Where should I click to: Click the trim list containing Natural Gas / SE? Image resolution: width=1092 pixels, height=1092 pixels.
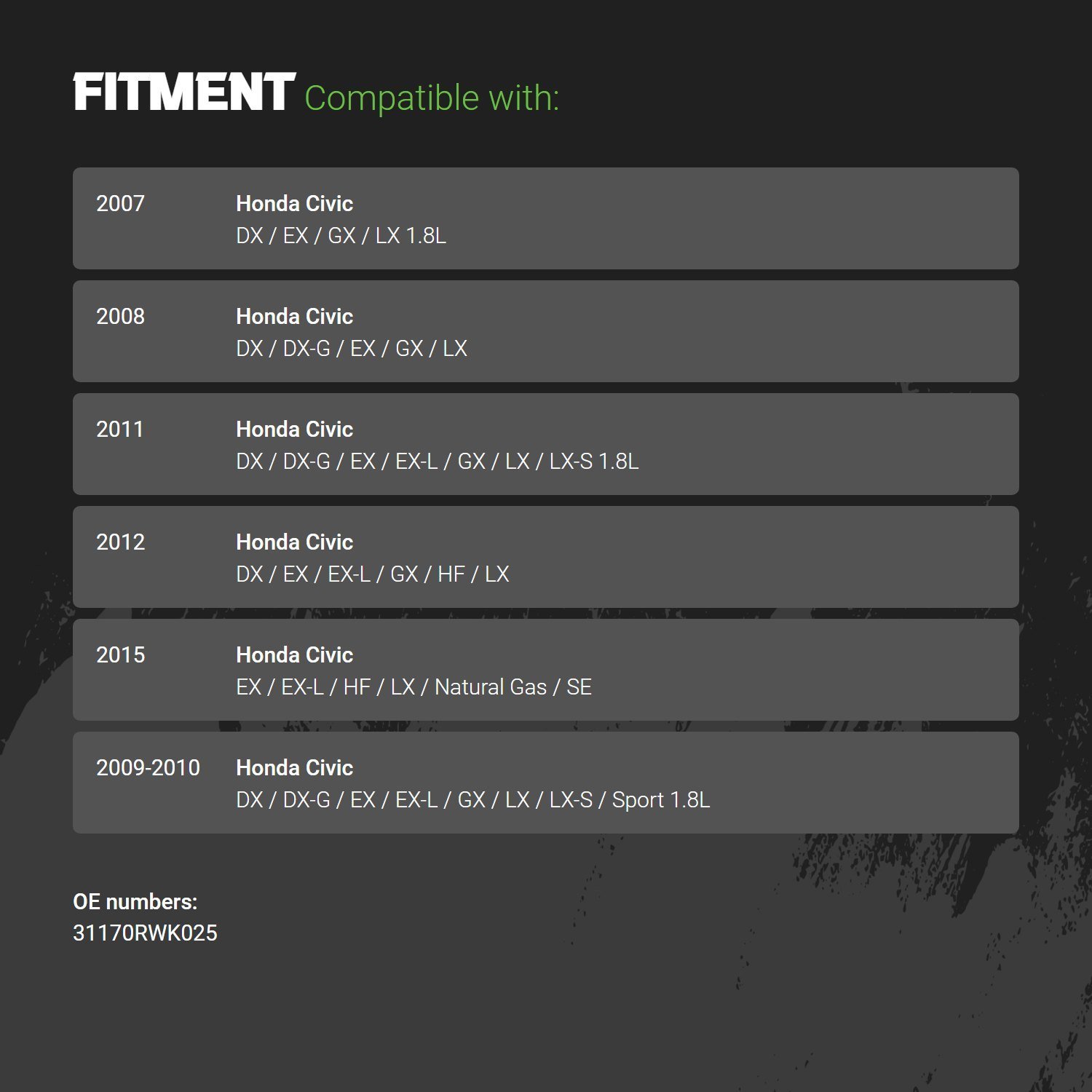(414, 687)
